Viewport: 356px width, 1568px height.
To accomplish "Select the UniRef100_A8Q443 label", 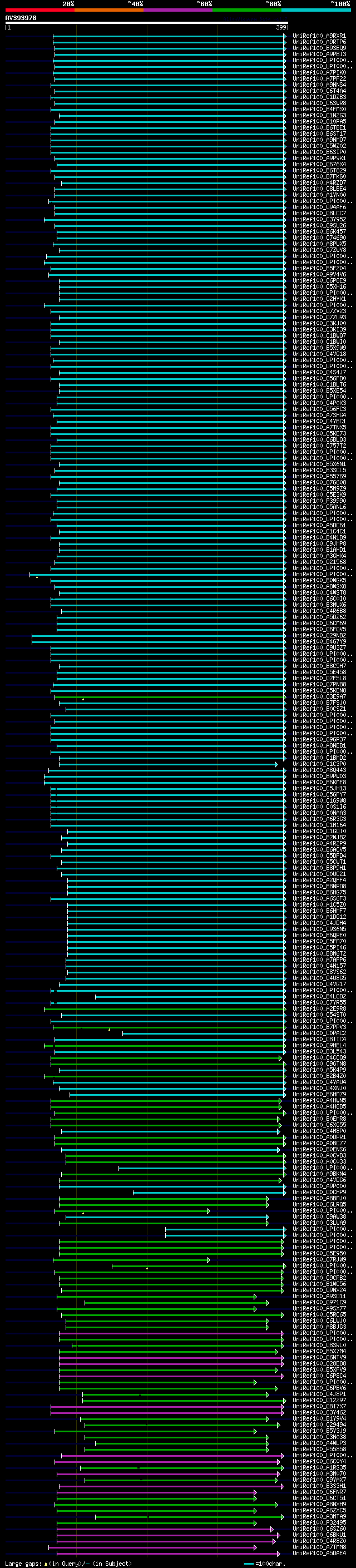I will click(319, 770).
